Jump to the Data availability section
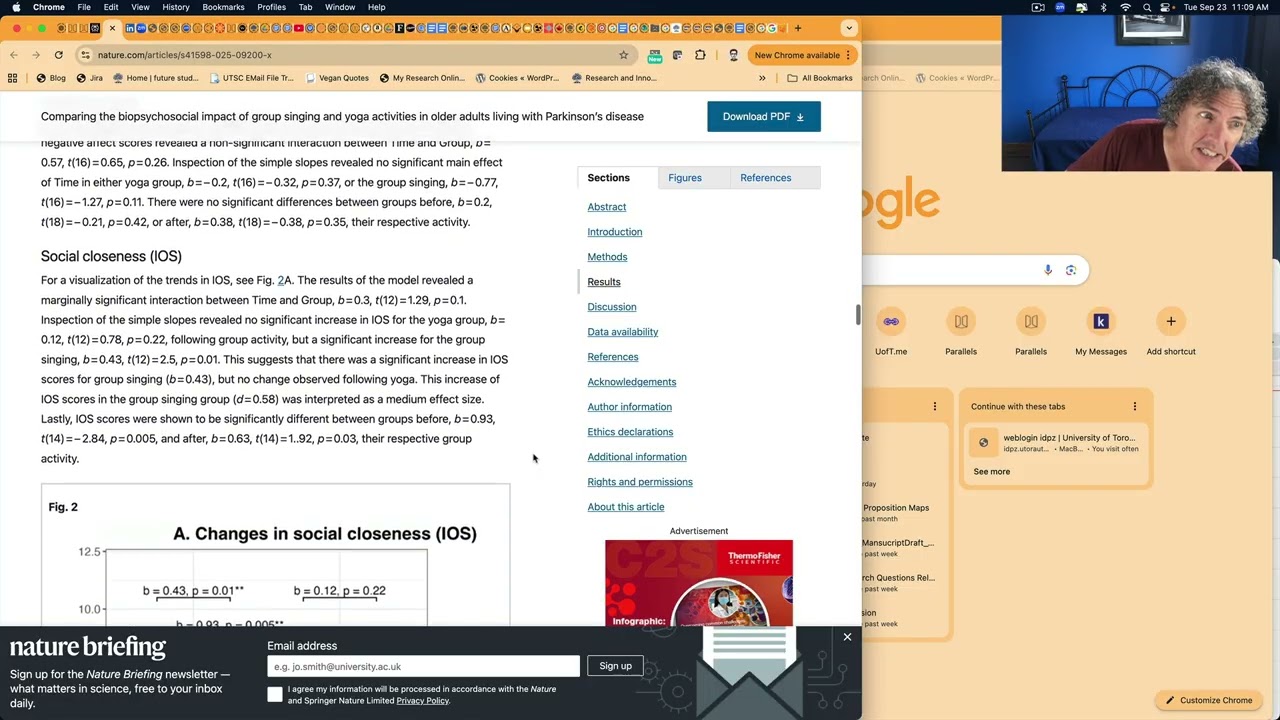The image size is (1280, 720). pos(623,332)
